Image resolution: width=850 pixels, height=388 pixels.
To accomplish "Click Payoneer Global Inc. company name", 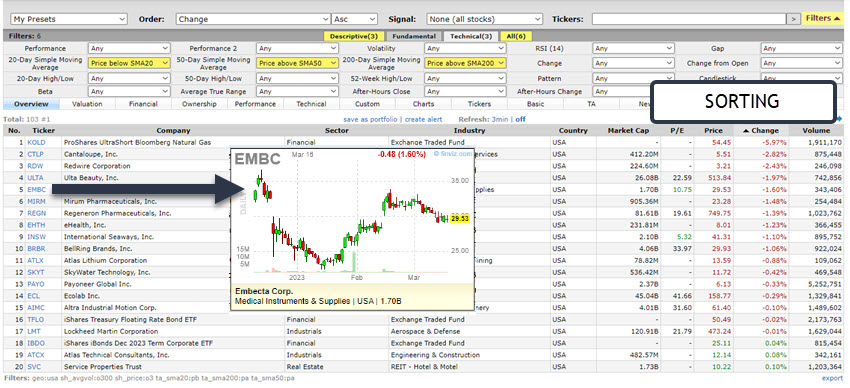I will click(98, 284).
